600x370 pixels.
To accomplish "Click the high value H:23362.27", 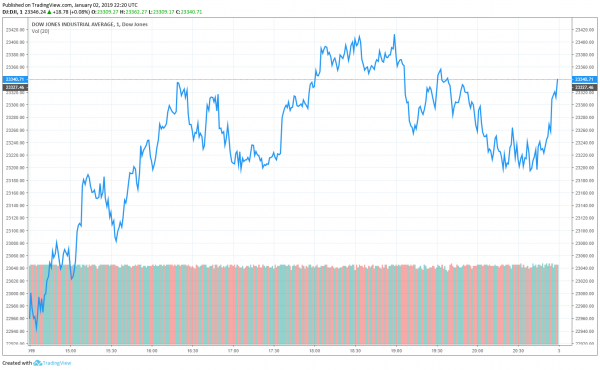I will [x=133, y=12].
